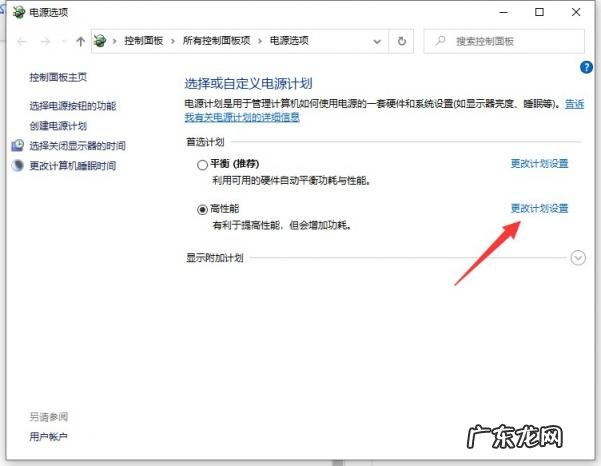The width and height of the screenshot is (601, 466).
Task: Click the 另请参阅 label
Action: [49, 417]
